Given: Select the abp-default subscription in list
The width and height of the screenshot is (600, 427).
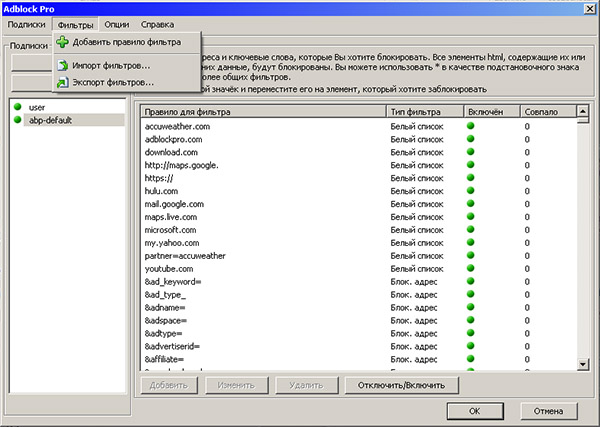Looking at the screenshot, I should pos(50,120).
